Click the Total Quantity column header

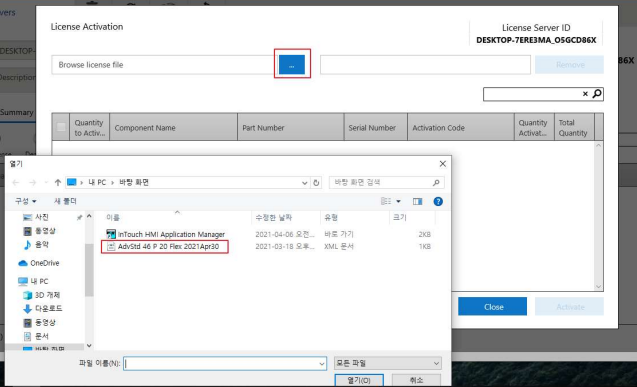coord(574,128)
